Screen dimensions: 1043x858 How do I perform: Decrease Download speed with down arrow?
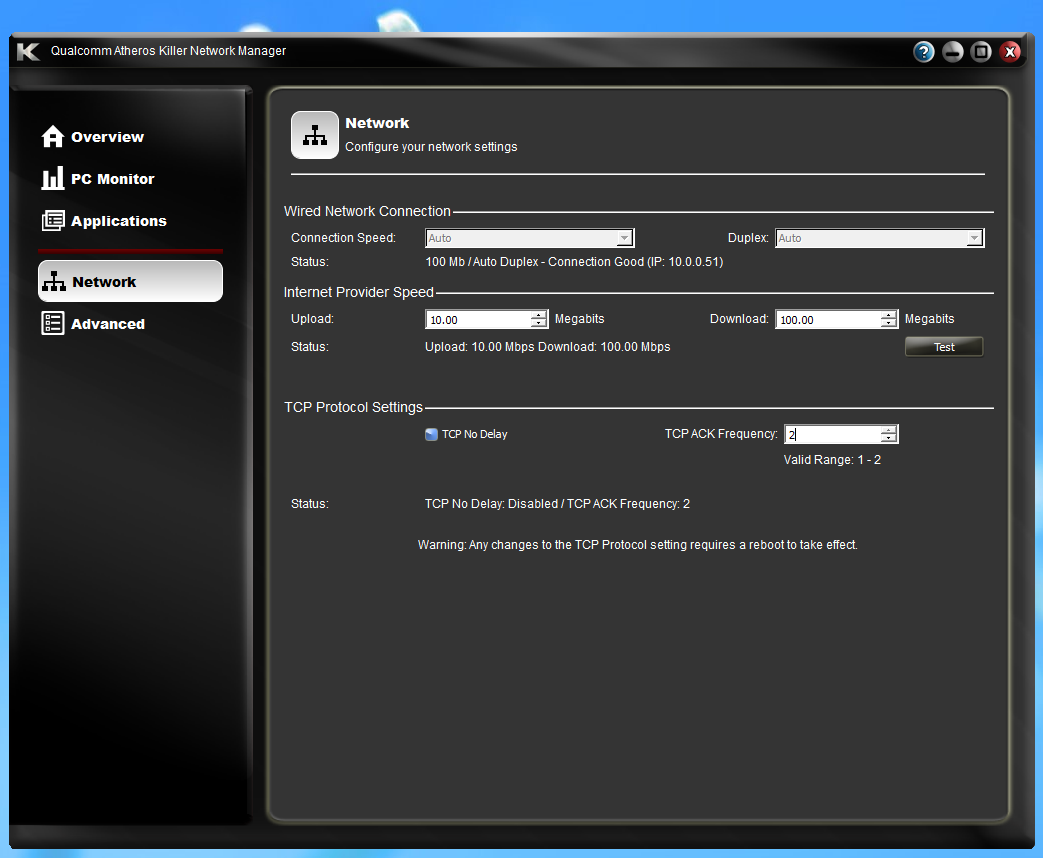[889, 324]
